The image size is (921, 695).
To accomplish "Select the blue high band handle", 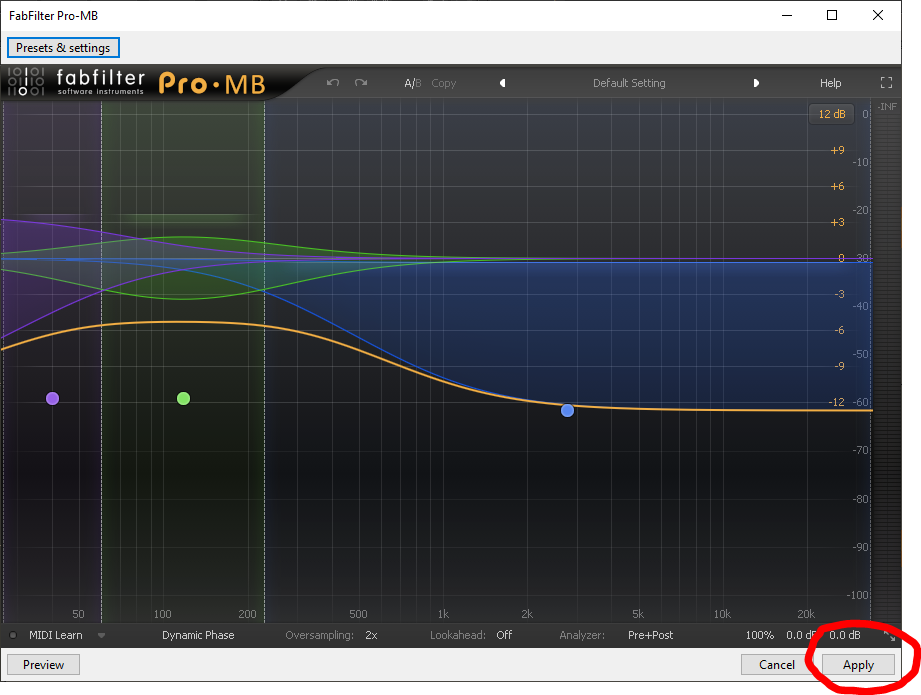I will click(x=567, y=410).
